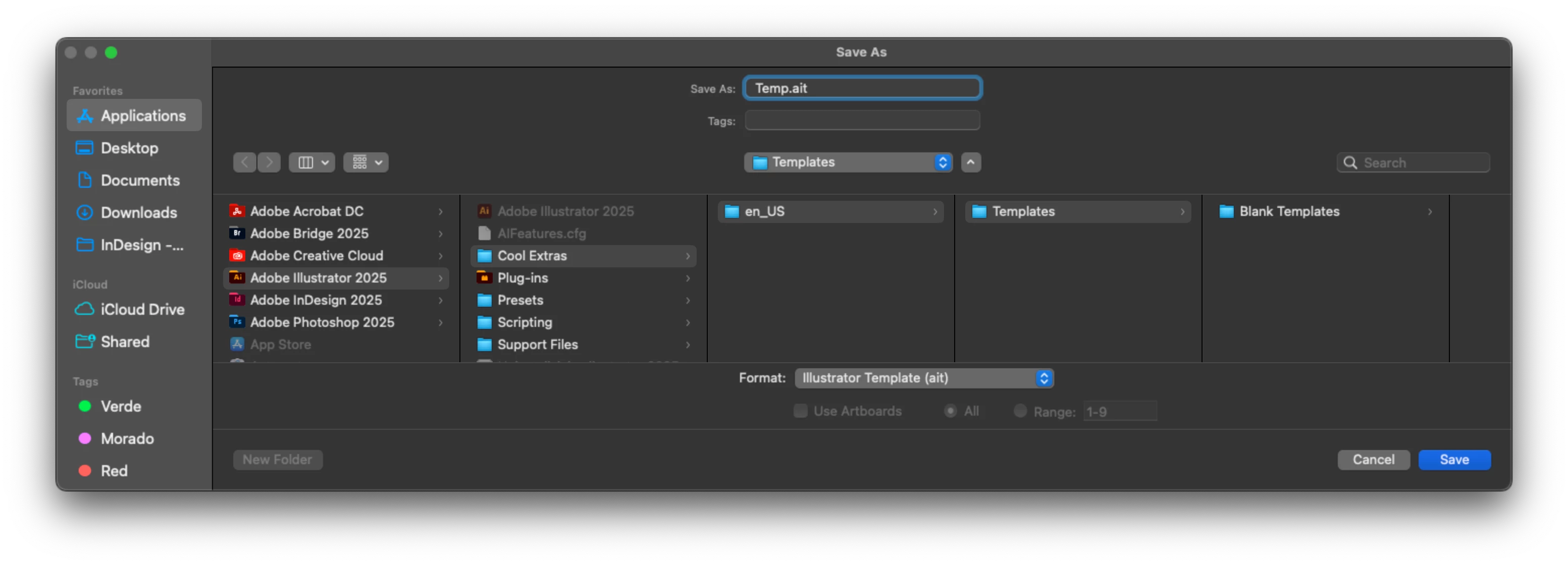Click the Adobe Acrobat DC app icon
Image resolution: width=1568 pixels, height=565 pixels.
[x=237, y=211]
